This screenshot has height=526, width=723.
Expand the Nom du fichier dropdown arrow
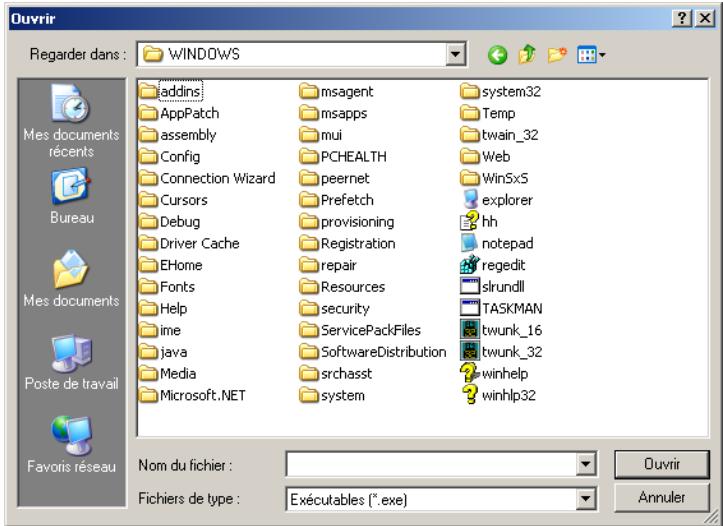[585, 464]
